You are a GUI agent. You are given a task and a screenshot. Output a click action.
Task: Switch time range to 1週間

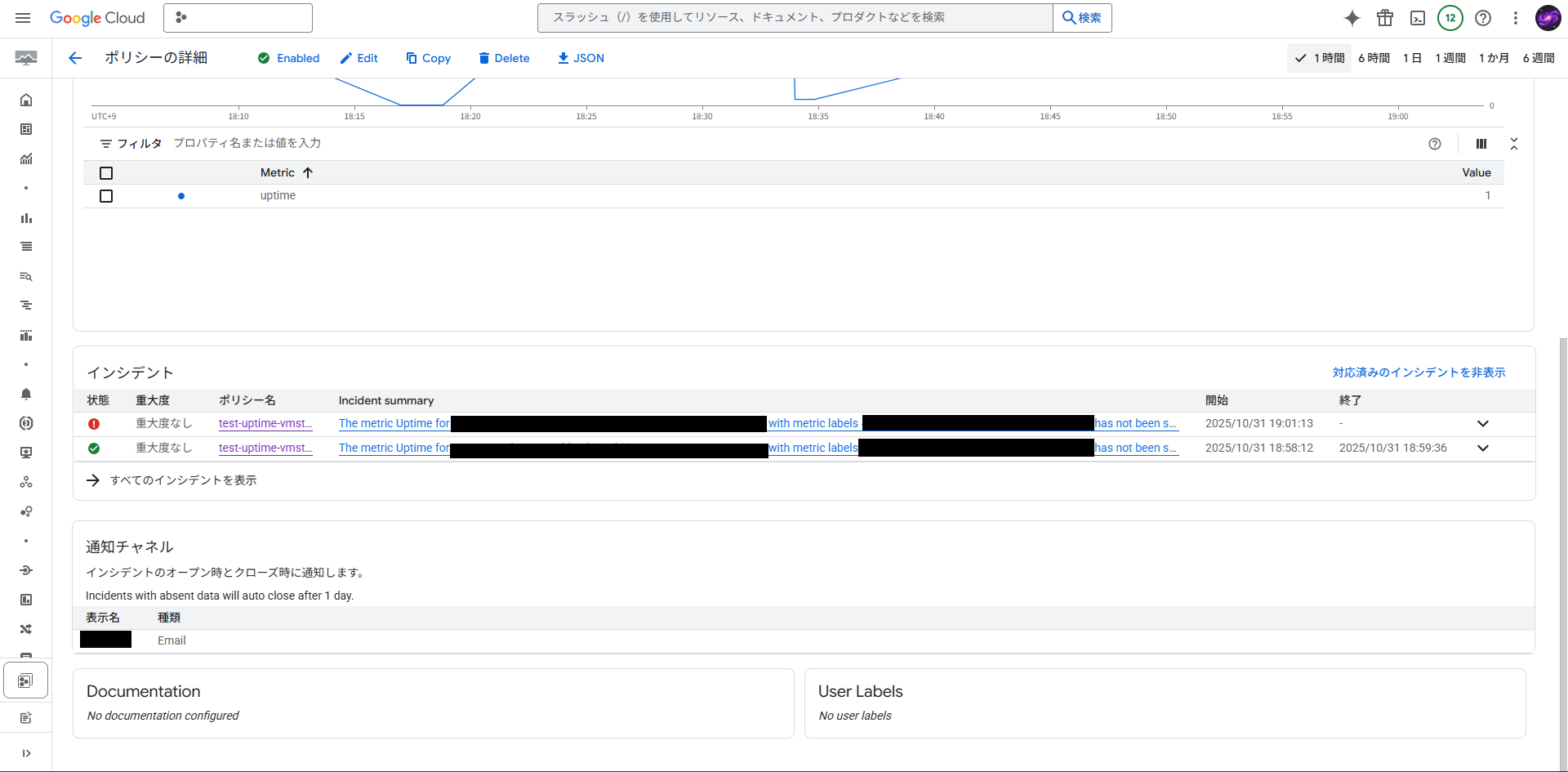coord(1450,58)
